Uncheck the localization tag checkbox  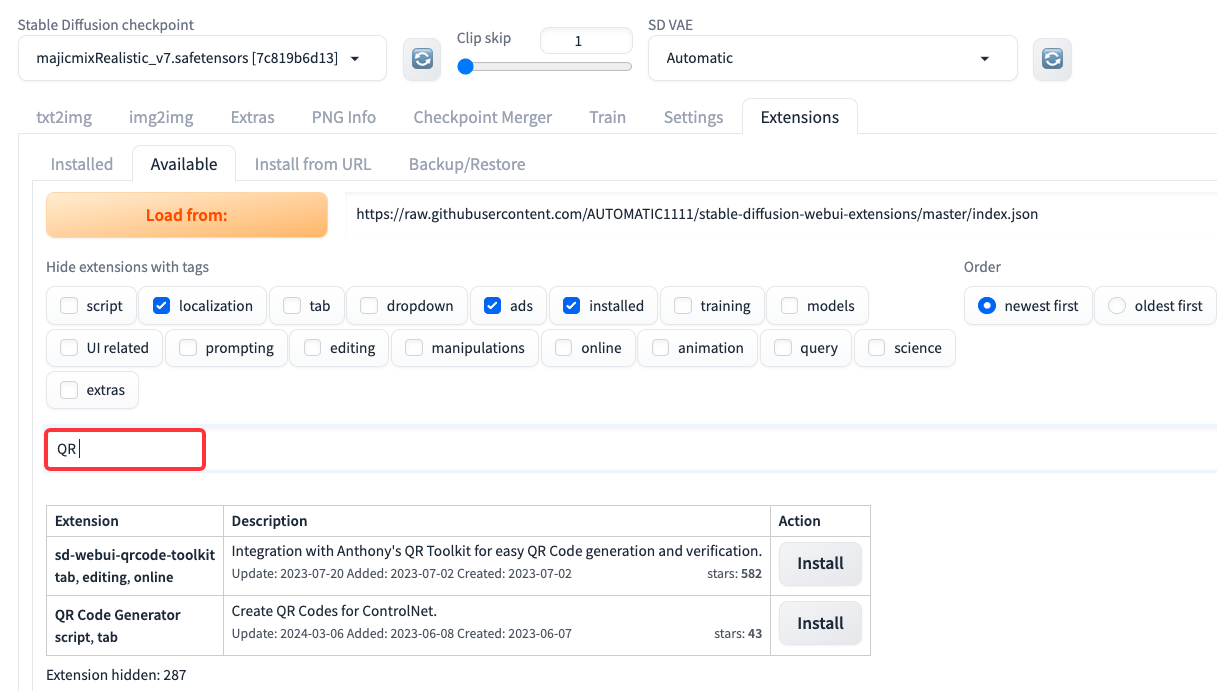(x=161, y=306)
